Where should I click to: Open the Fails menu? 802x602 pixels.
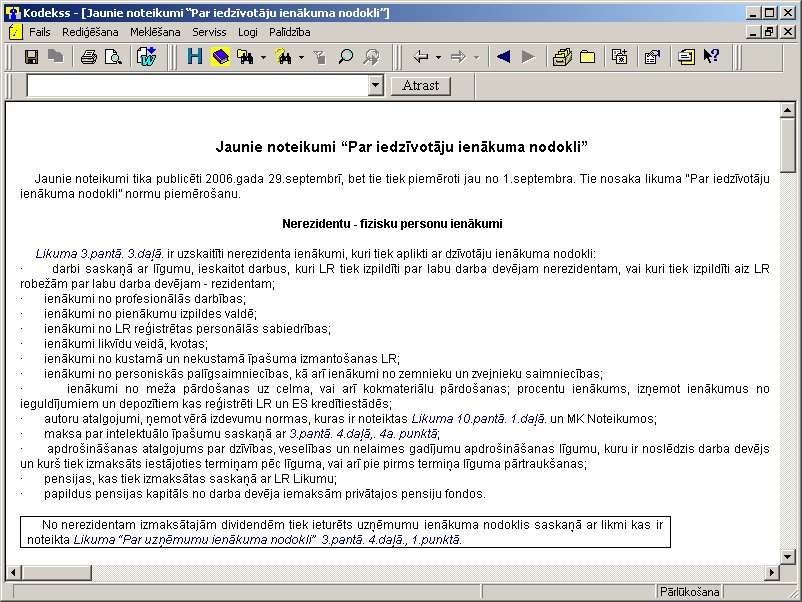click(x=39, y=32)
